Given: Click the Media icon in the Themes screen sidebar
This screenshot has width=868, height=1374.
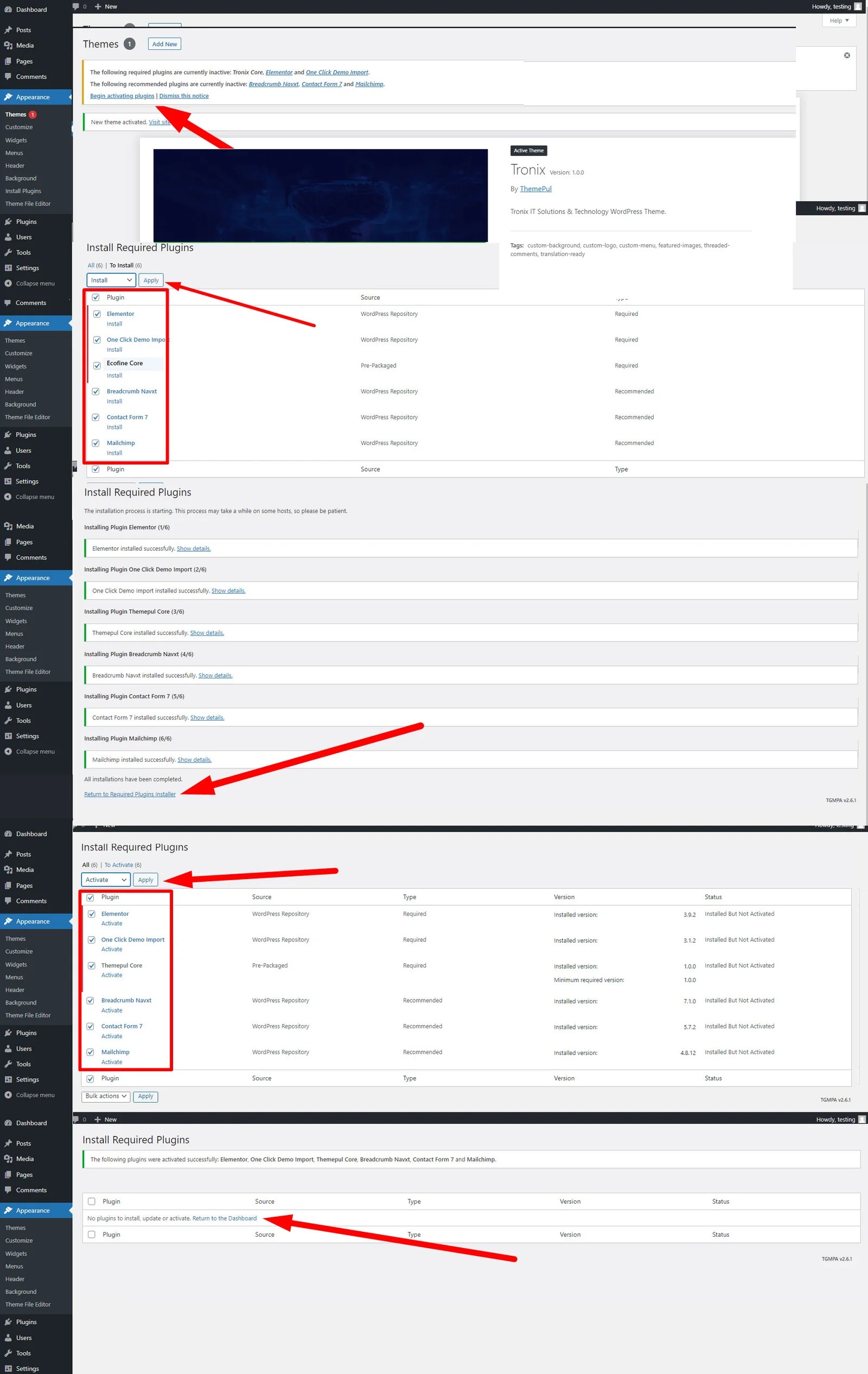Looking at the screenshot, I should pos(8,46).
